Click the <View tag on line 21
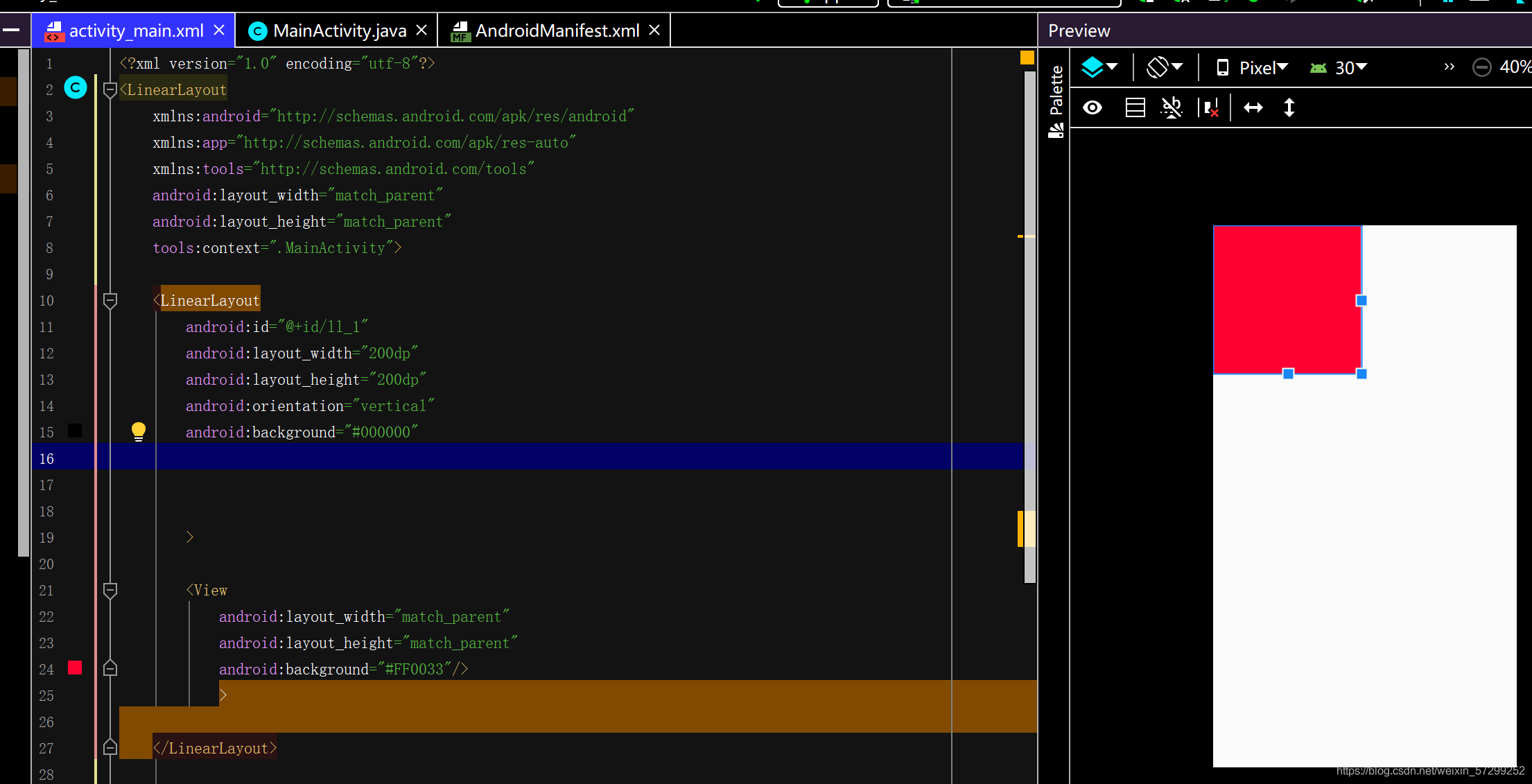The width and height of the screenshot is (1532, 784). (207, 590)
